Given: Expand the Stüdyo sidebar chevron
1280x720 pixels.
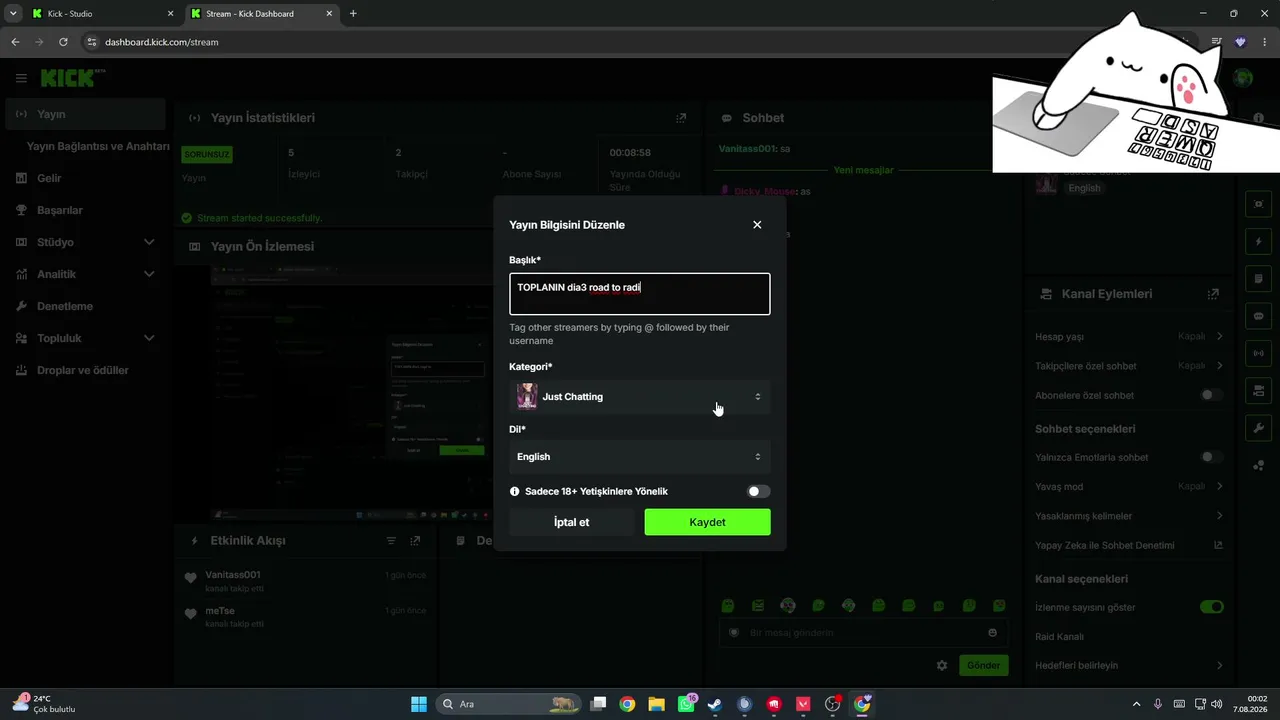Looking at the screenshot, I should (x=149, y=242).
